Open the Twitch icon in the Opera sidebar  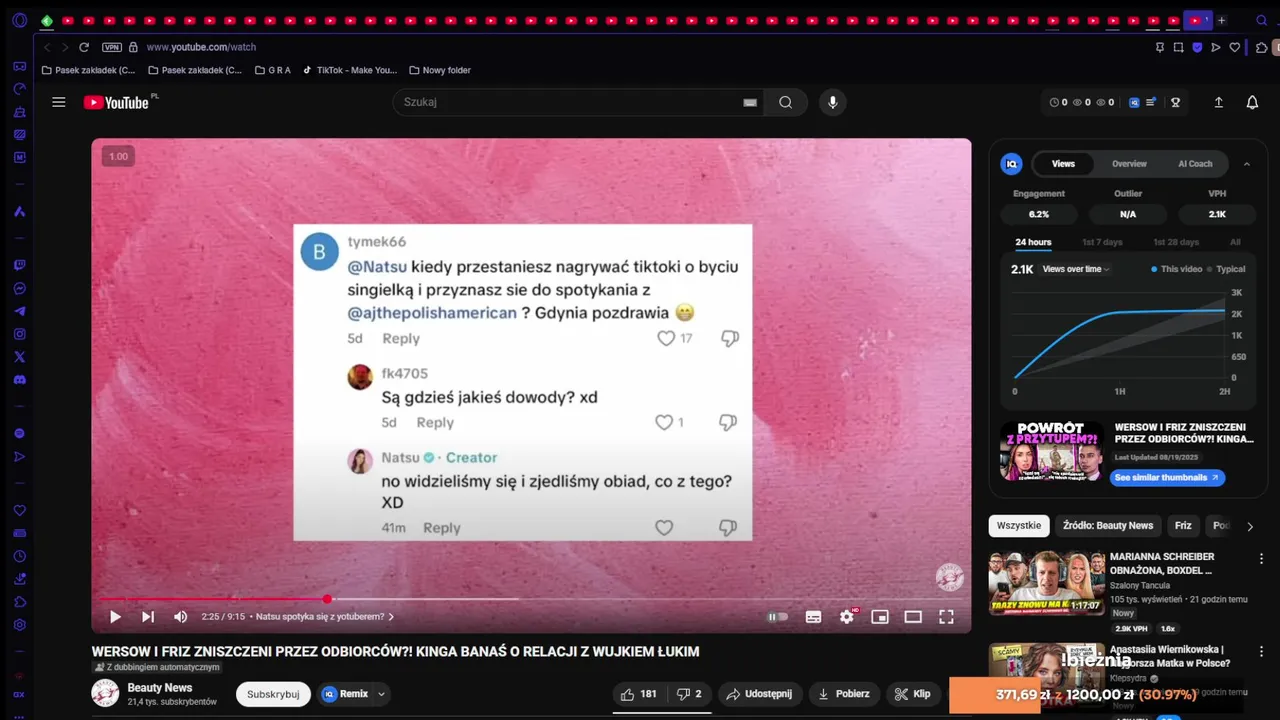click(19, 265)
